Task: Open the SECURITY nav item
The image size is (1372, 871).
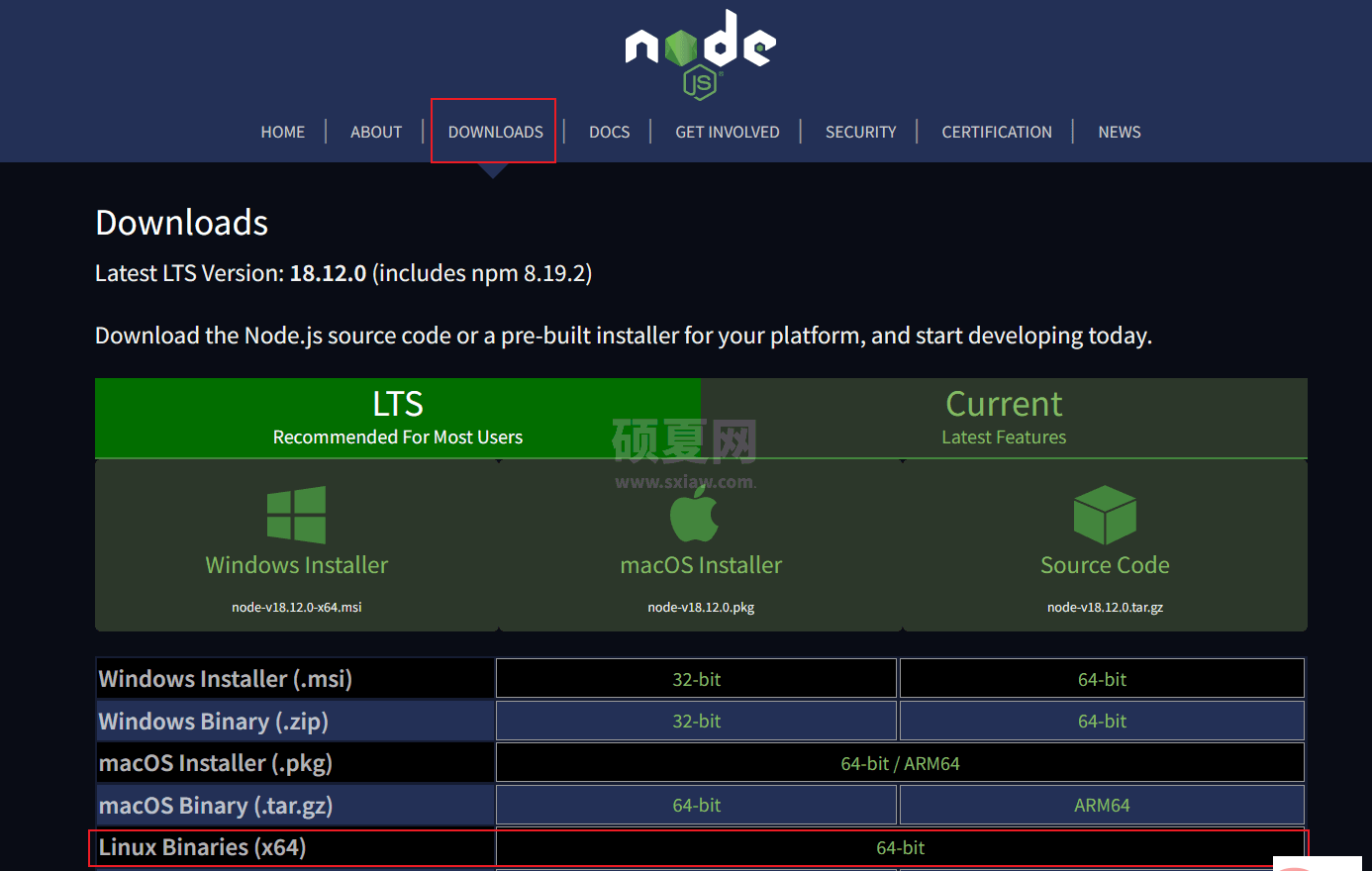Action: point(860,132)
